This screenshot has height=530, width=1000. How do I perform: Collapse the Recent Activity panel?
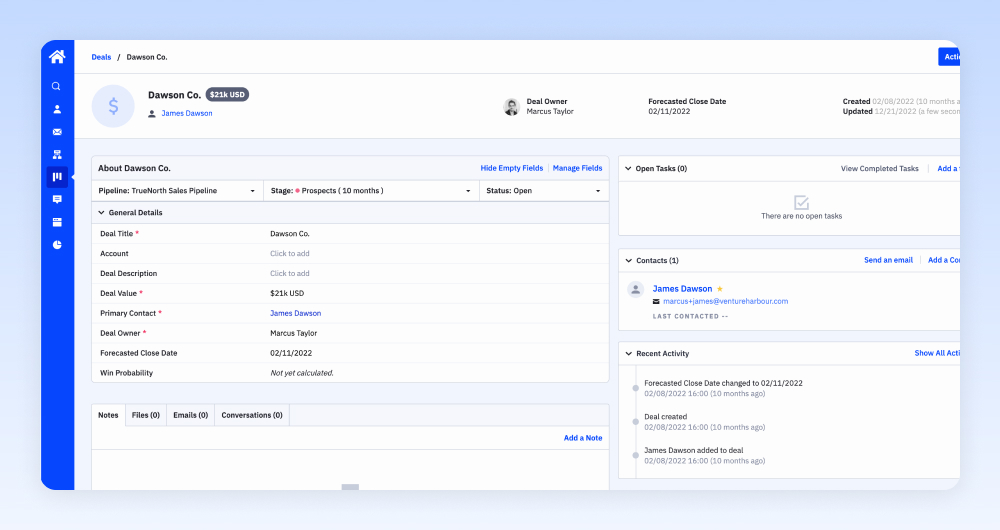pyautogui.click(x=628, y=353)
